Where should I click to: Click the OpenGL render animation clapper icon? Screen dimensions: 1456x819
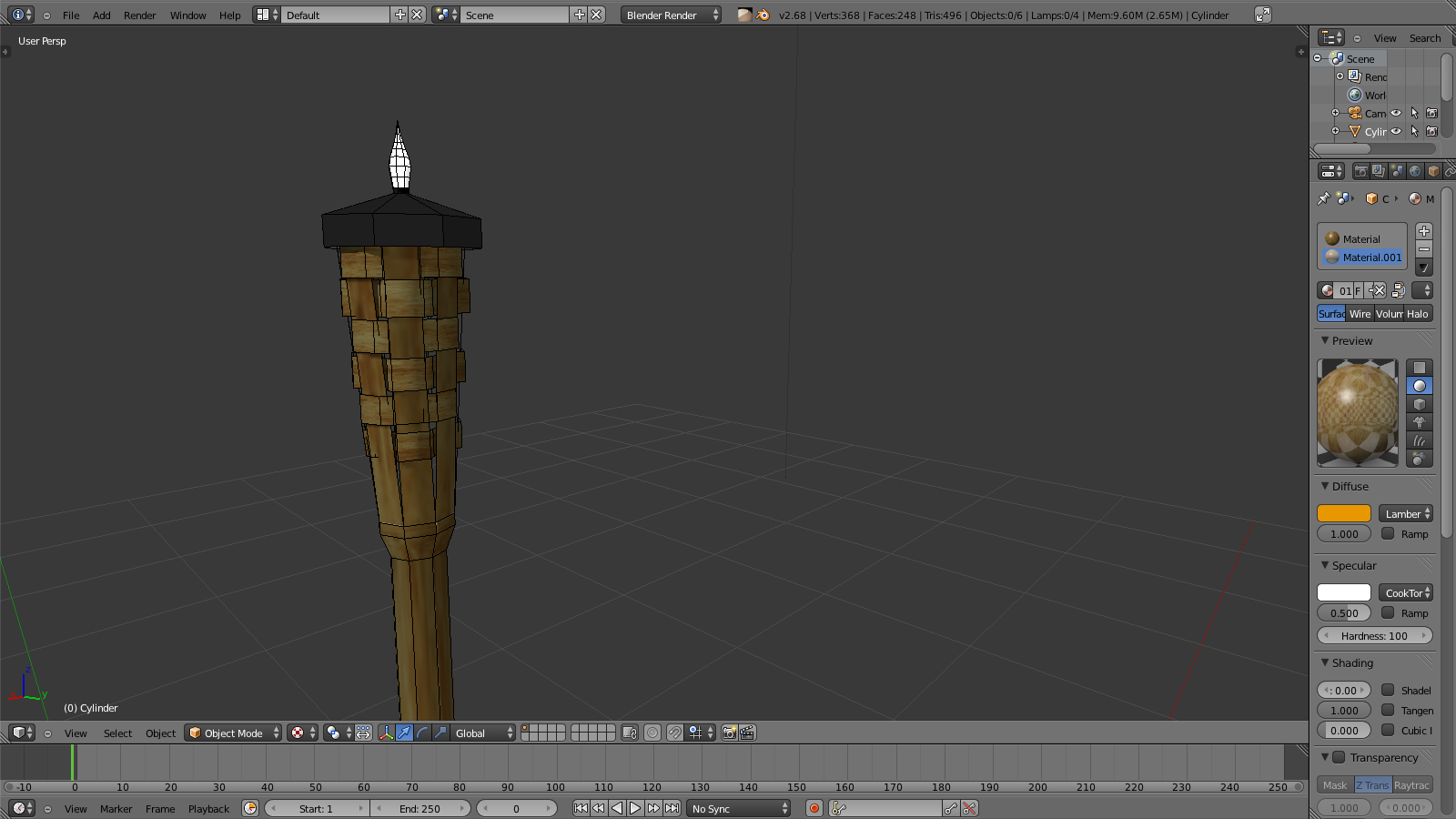[x=747, y=733]
